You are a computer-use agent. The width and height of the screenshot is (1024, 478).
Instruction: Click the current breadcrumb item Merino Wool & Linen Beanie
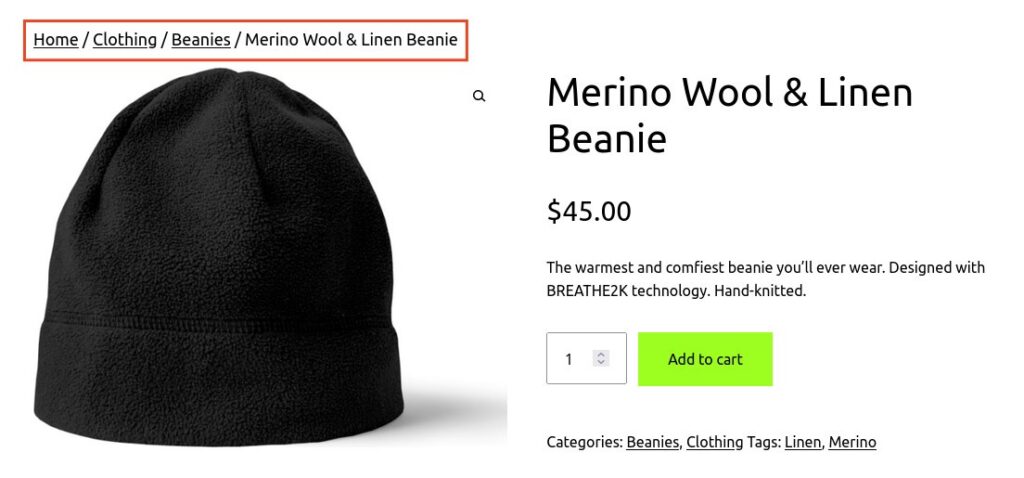[x=351, y=40]
